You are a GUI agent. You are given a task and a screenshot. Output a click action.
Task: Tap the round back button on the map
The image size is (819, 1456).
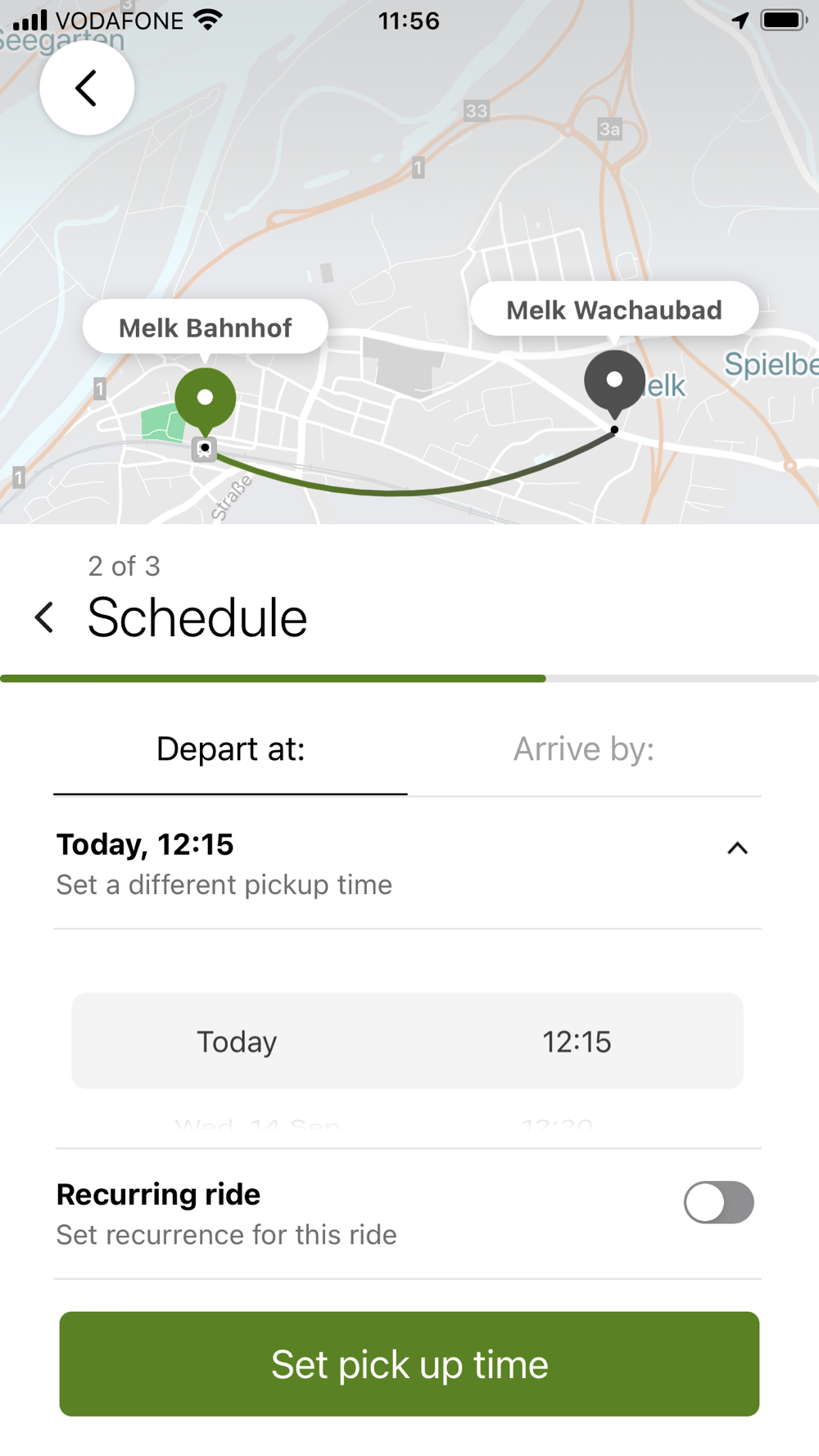[87, 88]
